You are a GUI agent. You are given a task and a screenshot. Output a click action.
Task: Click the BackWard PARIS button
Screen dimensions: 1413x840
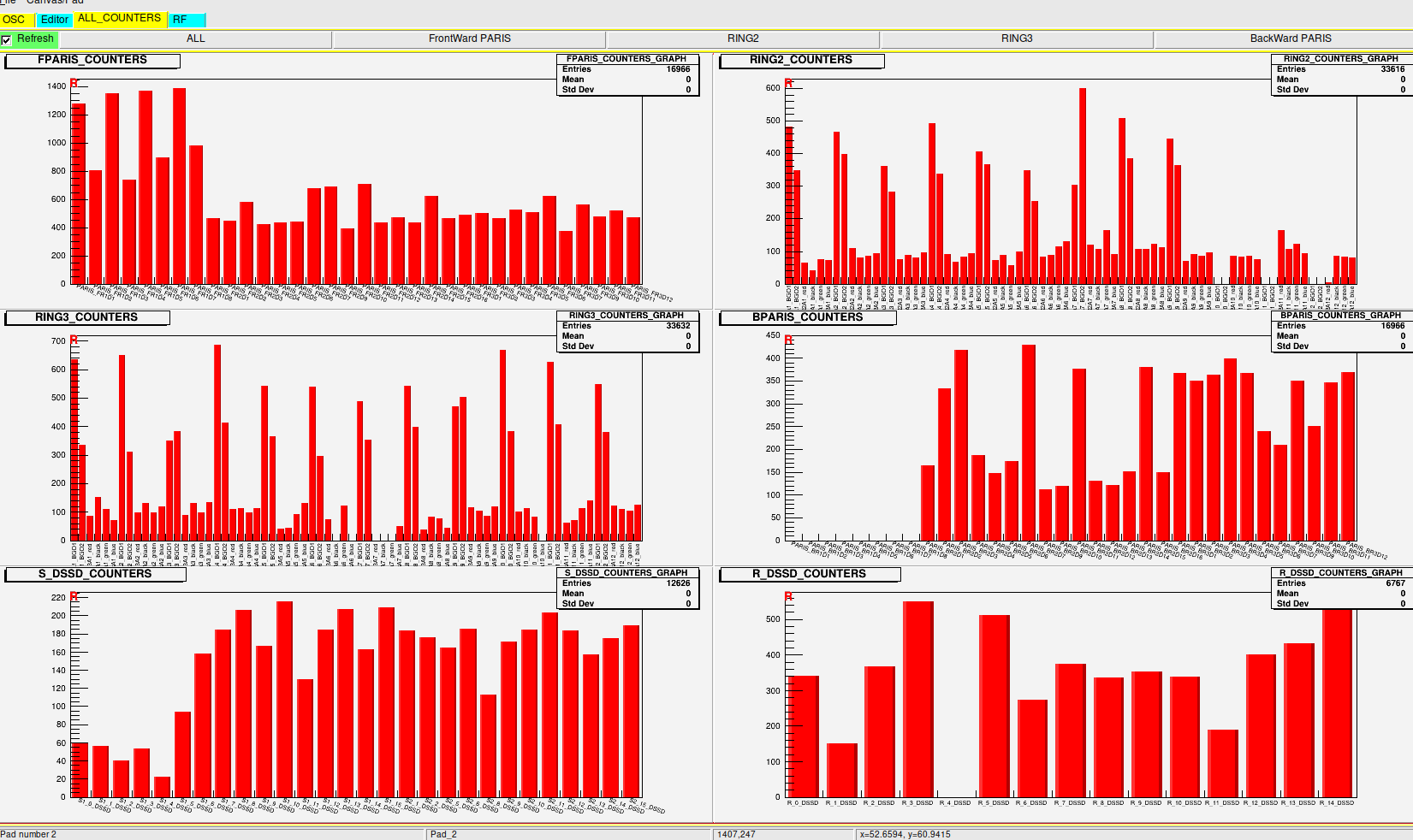click(1290, 38)
